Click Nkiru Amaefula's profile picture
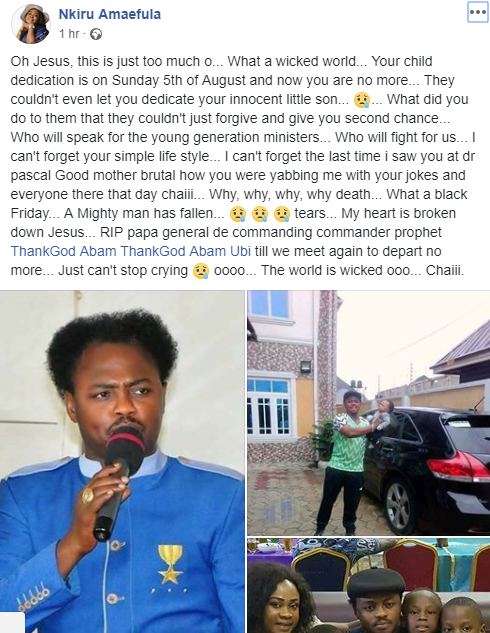Screen dimensions: 490x633 click(x=31, y=24)
